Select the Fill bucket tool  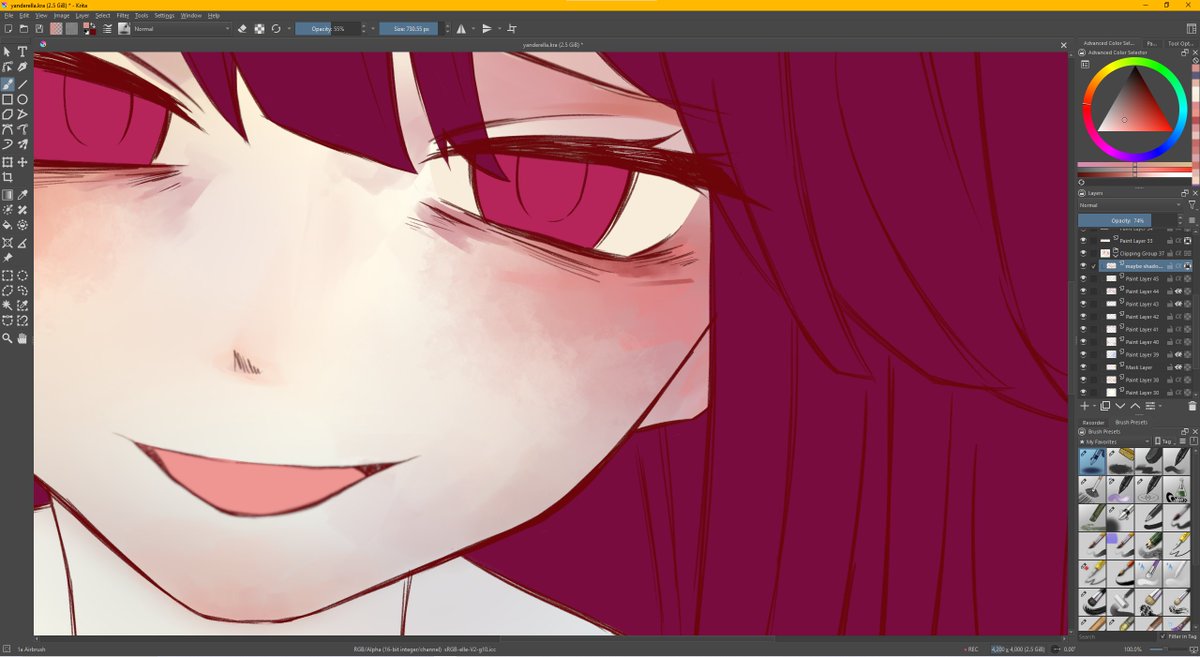tap(8, 225)
